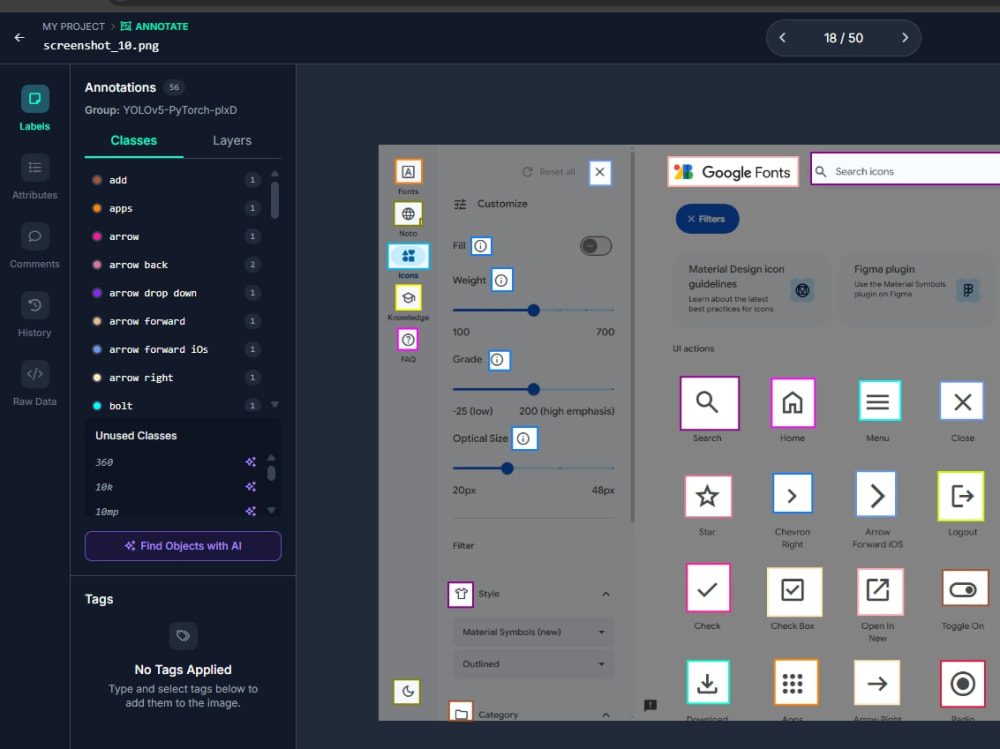The height and width of the screenshot is (749, 1000).
Task: Click the Grade info icon
Action: [499, 360]
